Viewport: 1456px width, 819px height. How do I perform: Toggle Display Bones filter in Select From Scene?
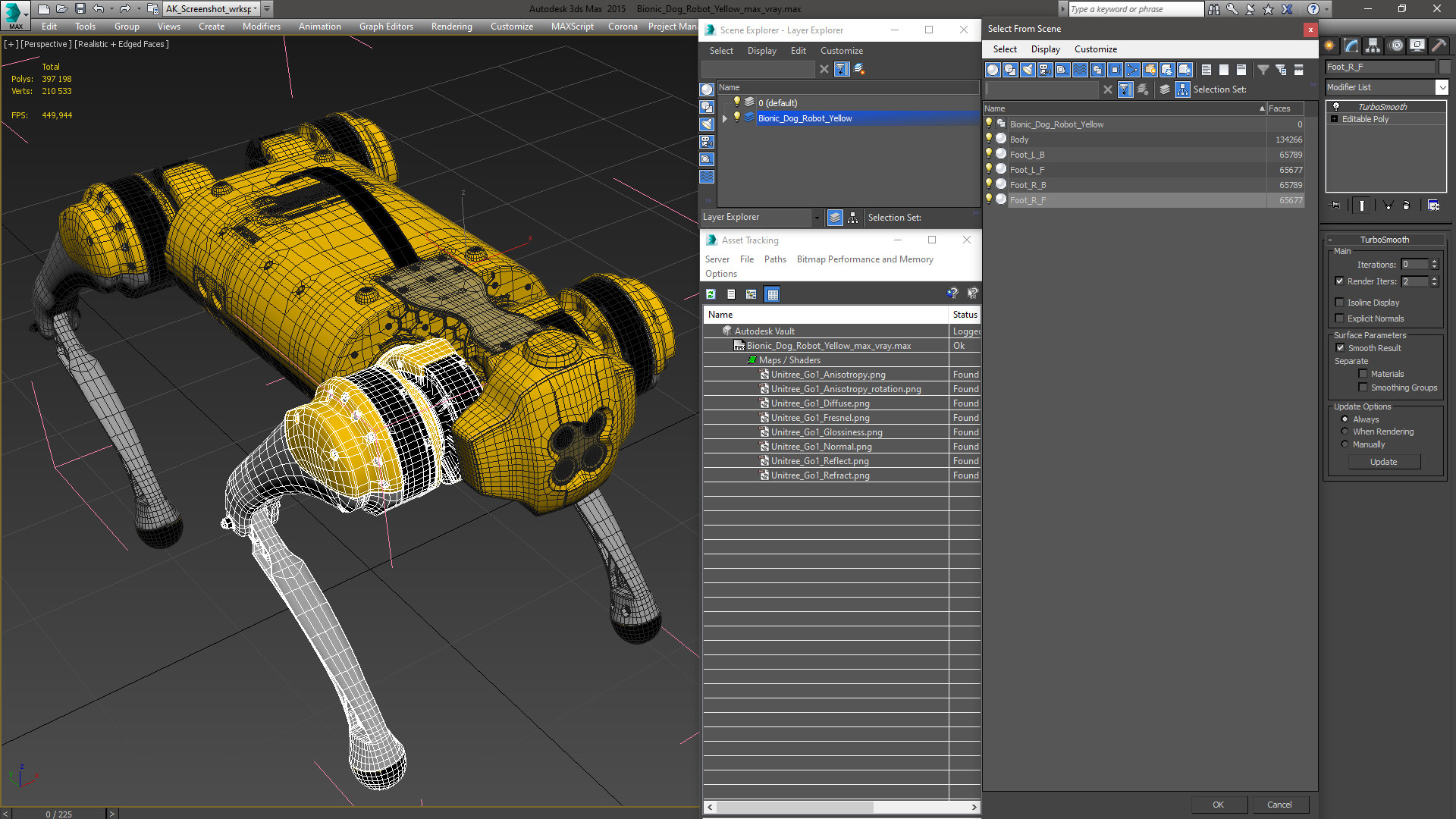pyautogui.click(x=1132, y=70)
